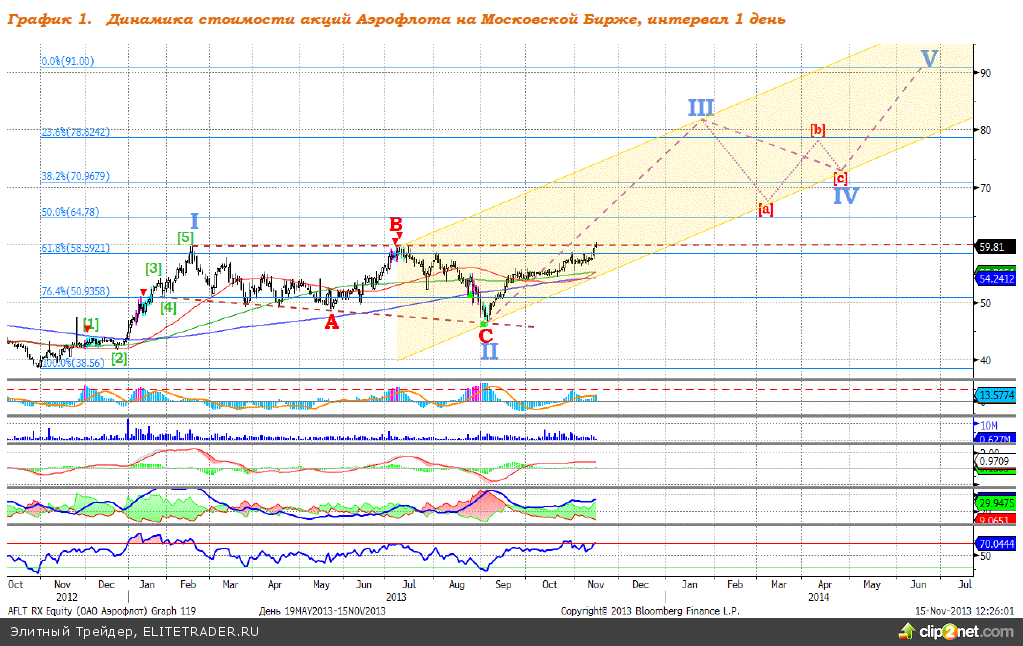1023x646 pixels.
Task: Select the green subwave [1] label
Action: click(91, 324)
